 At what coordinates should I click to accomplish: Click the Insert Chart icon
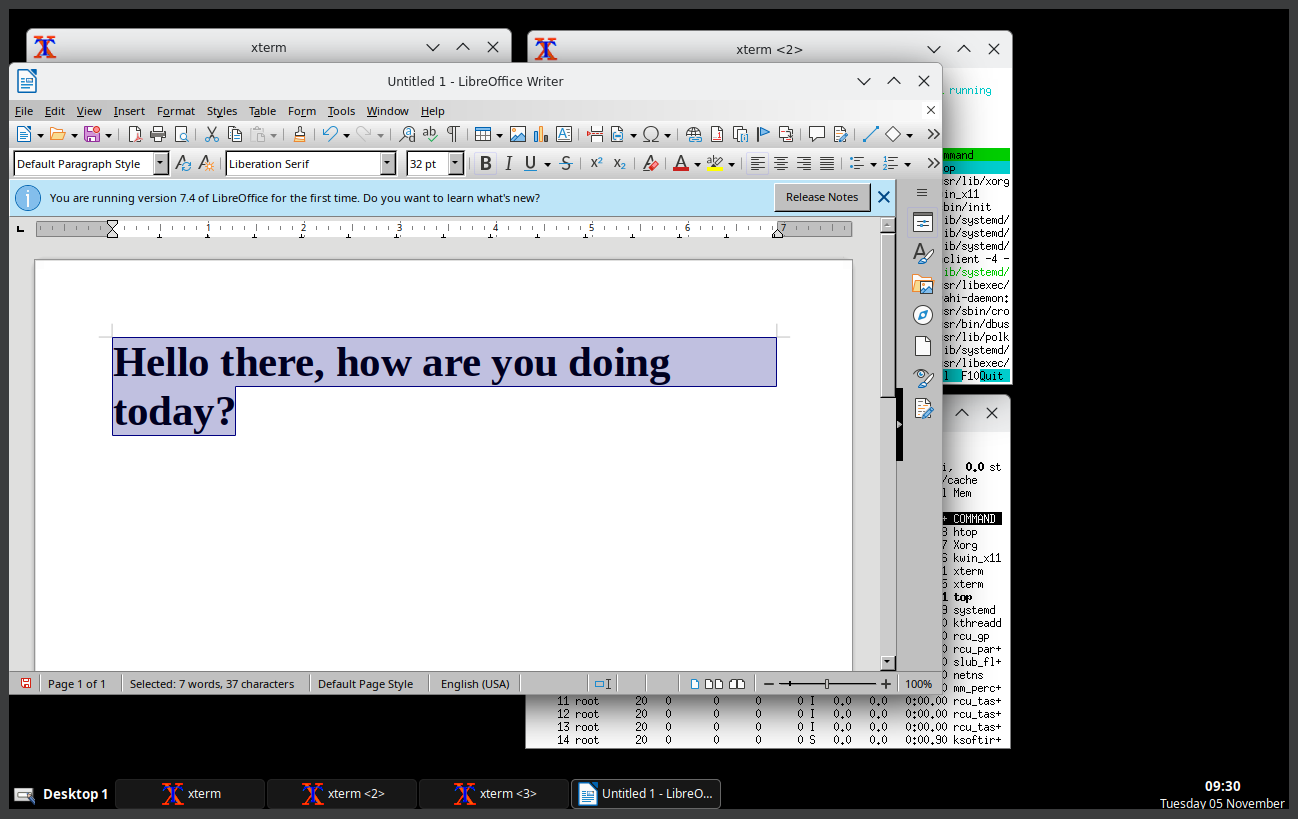(541, 134)
